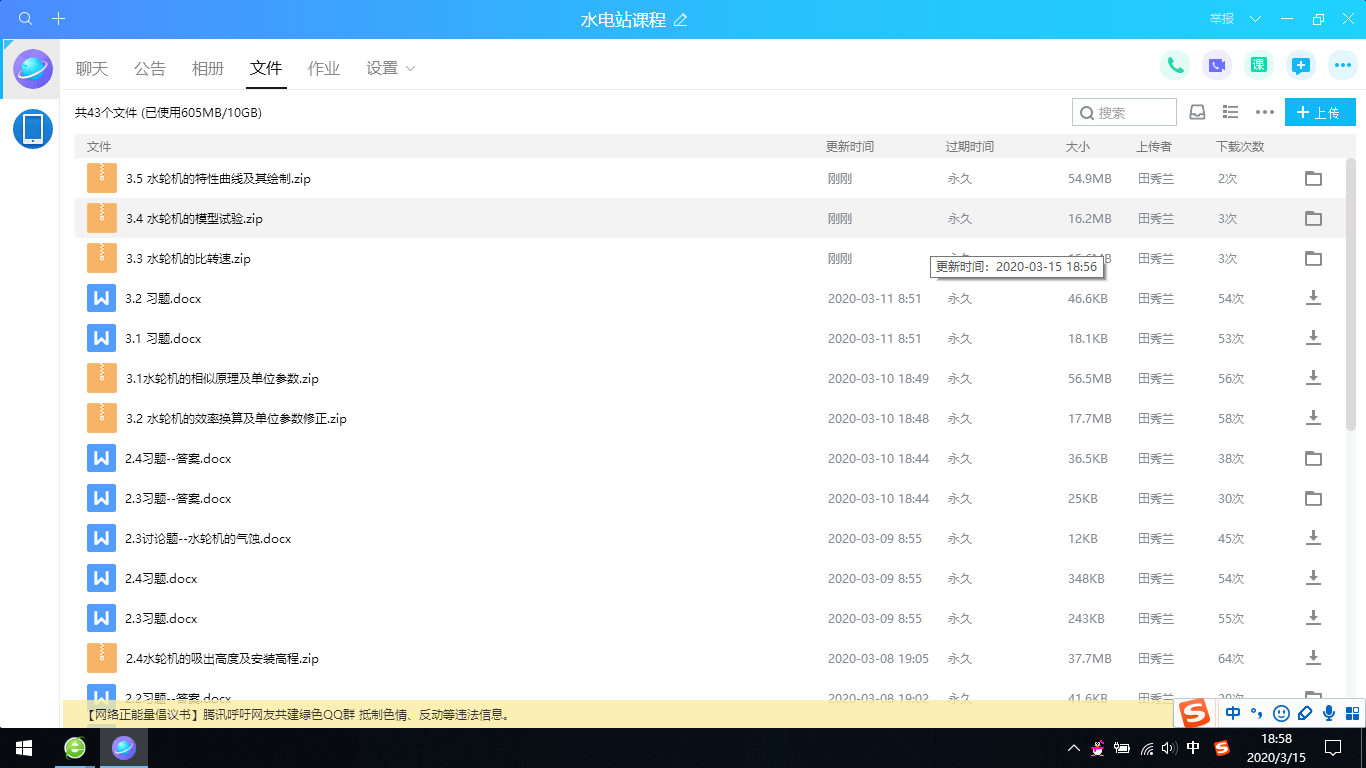
Task: Click the blue 上传 upload button
Action: pos(1319,112)
